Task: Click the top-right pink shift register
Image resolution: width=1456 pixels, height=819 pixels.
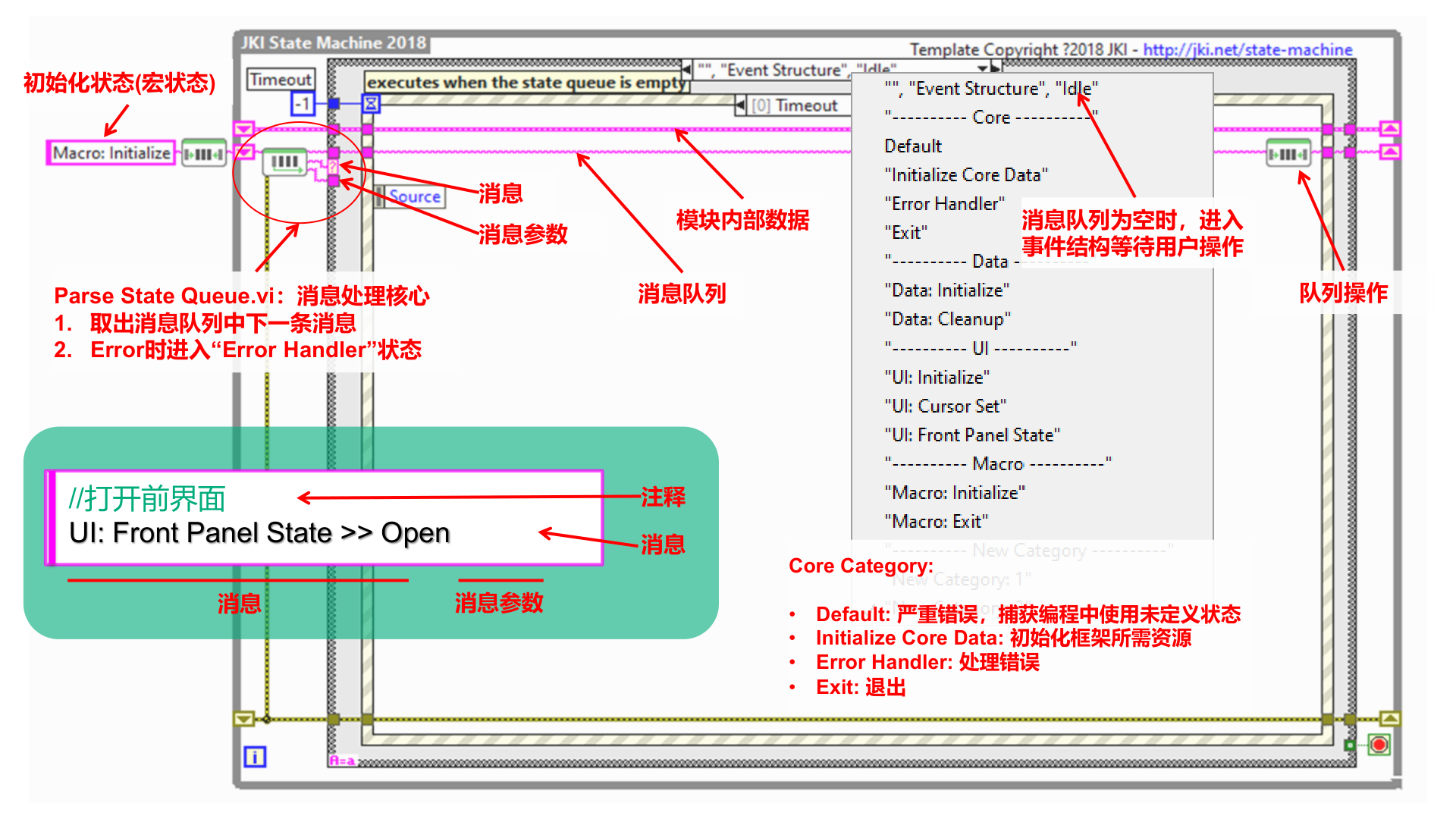Action: point(1389,129)
